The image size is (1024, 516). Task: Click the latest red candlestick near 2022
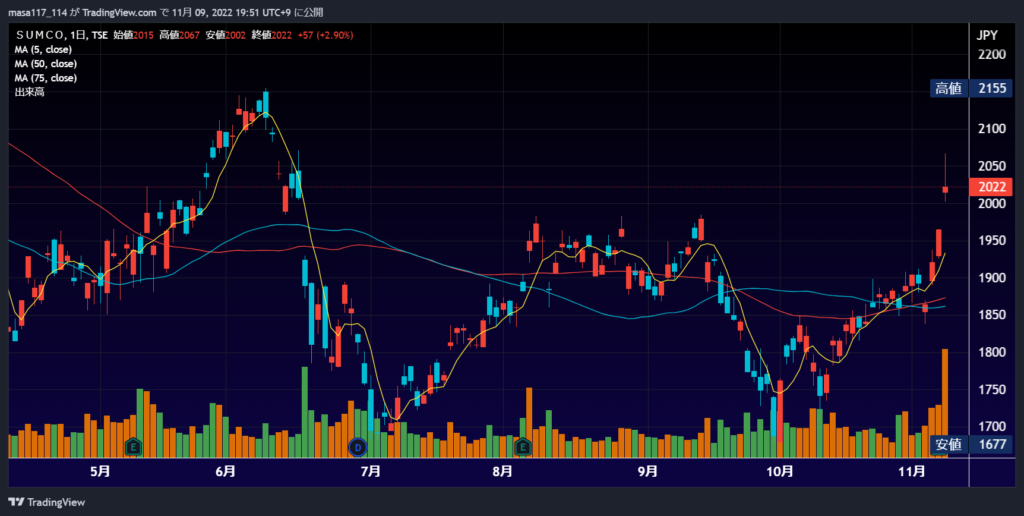pyautogui.click(x=945, y=178)
